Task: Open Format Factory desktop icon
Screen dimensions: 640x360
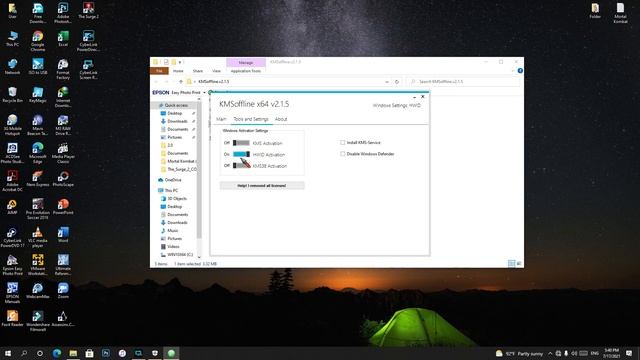Action: click(63, 69)
